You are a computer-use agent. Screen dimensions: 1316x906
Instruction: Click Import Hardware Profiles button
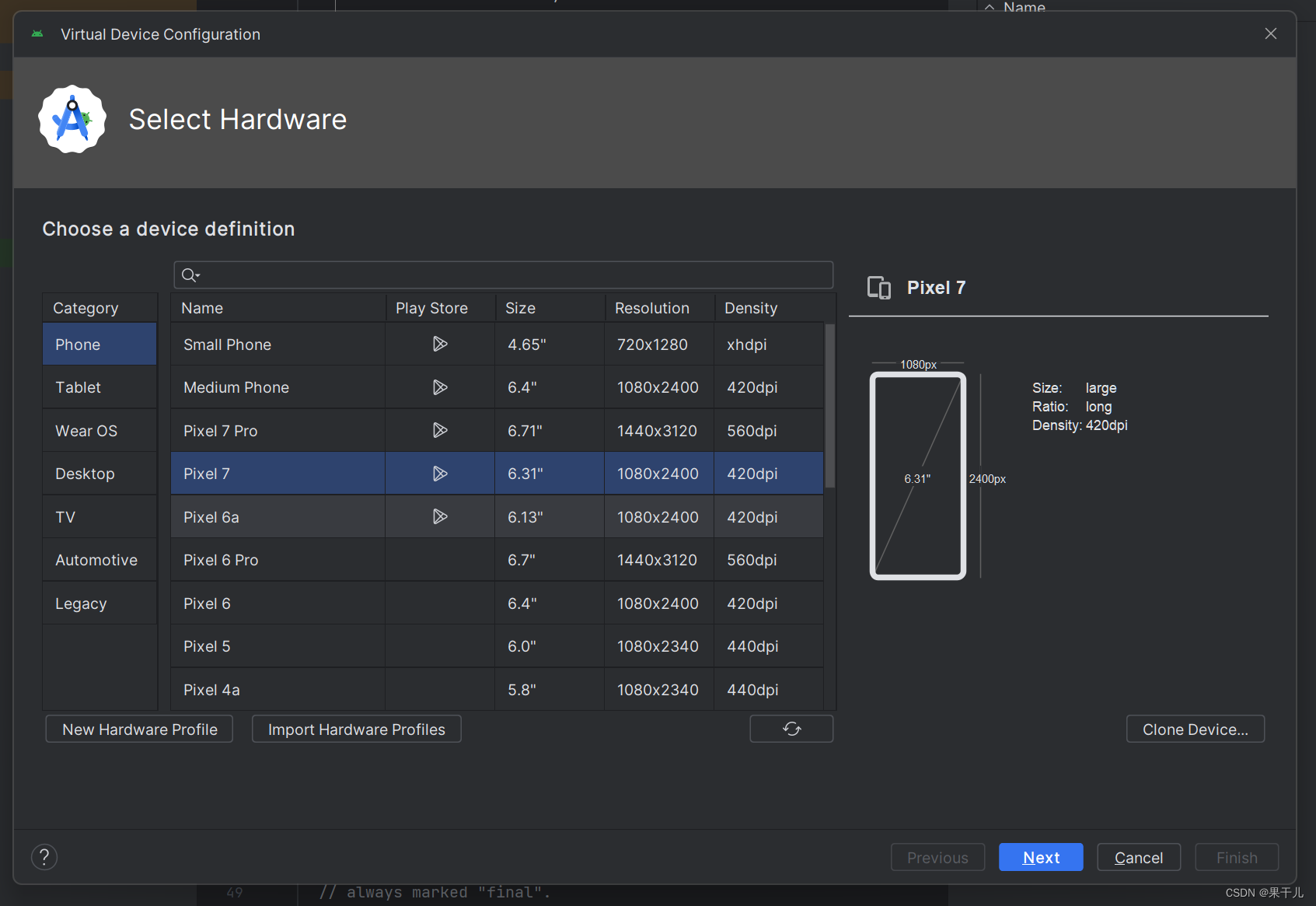tap(357, 729)
